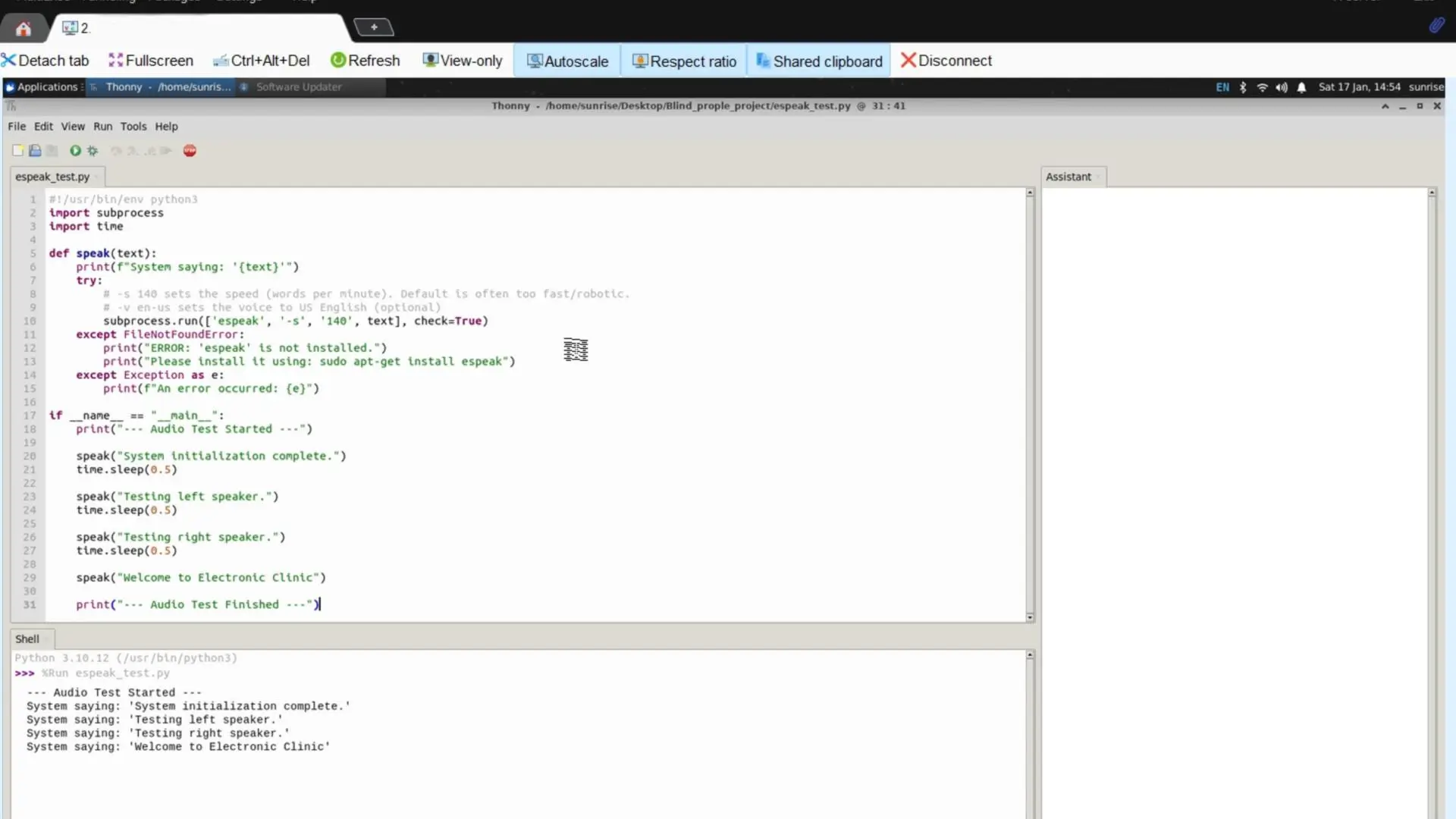Click the Debug current script bug icon
The width and height of the screenshot is (1456, 819).
(x=93, y=151)
